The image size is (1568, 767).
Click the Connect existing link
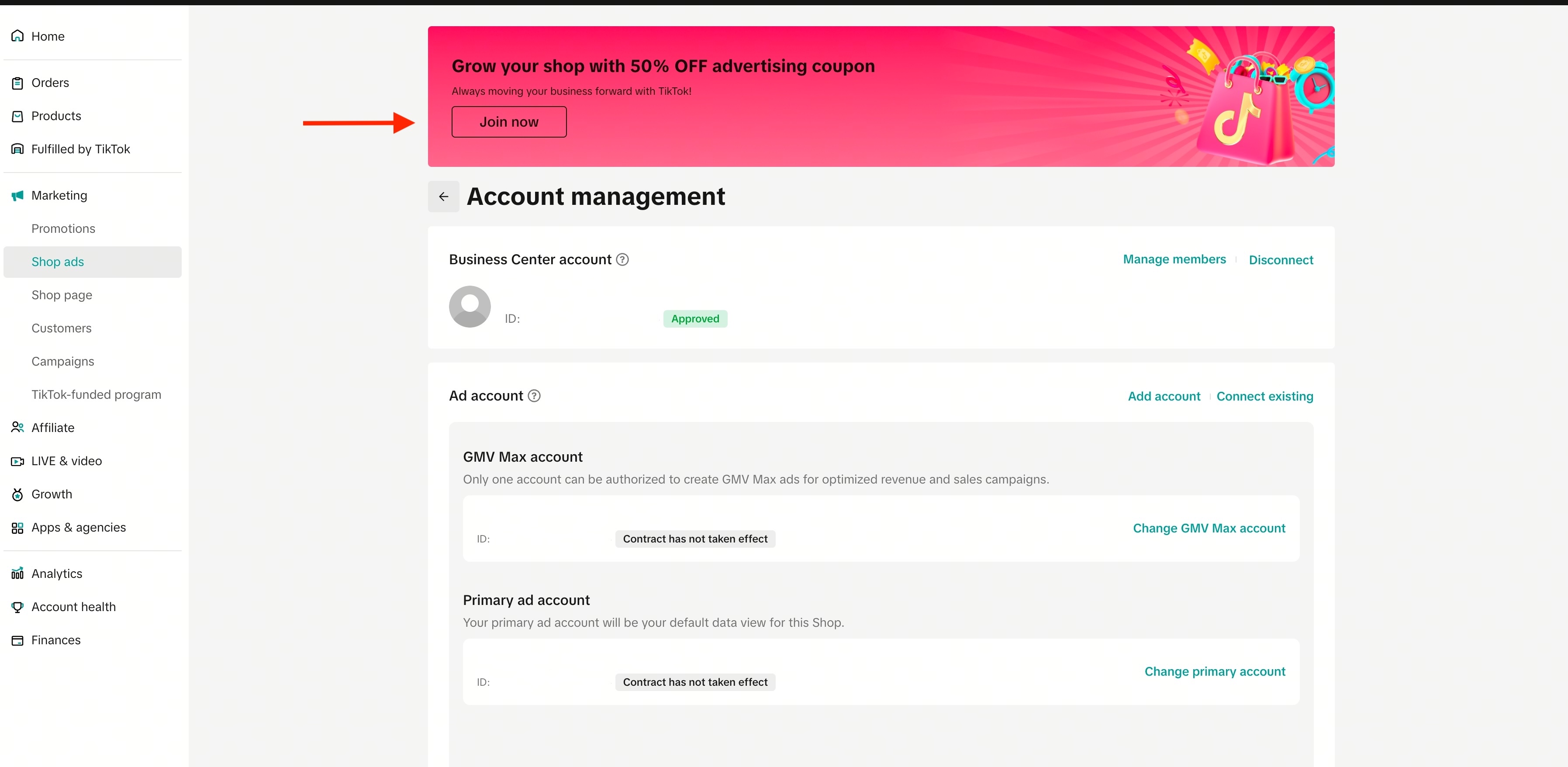1265,396
